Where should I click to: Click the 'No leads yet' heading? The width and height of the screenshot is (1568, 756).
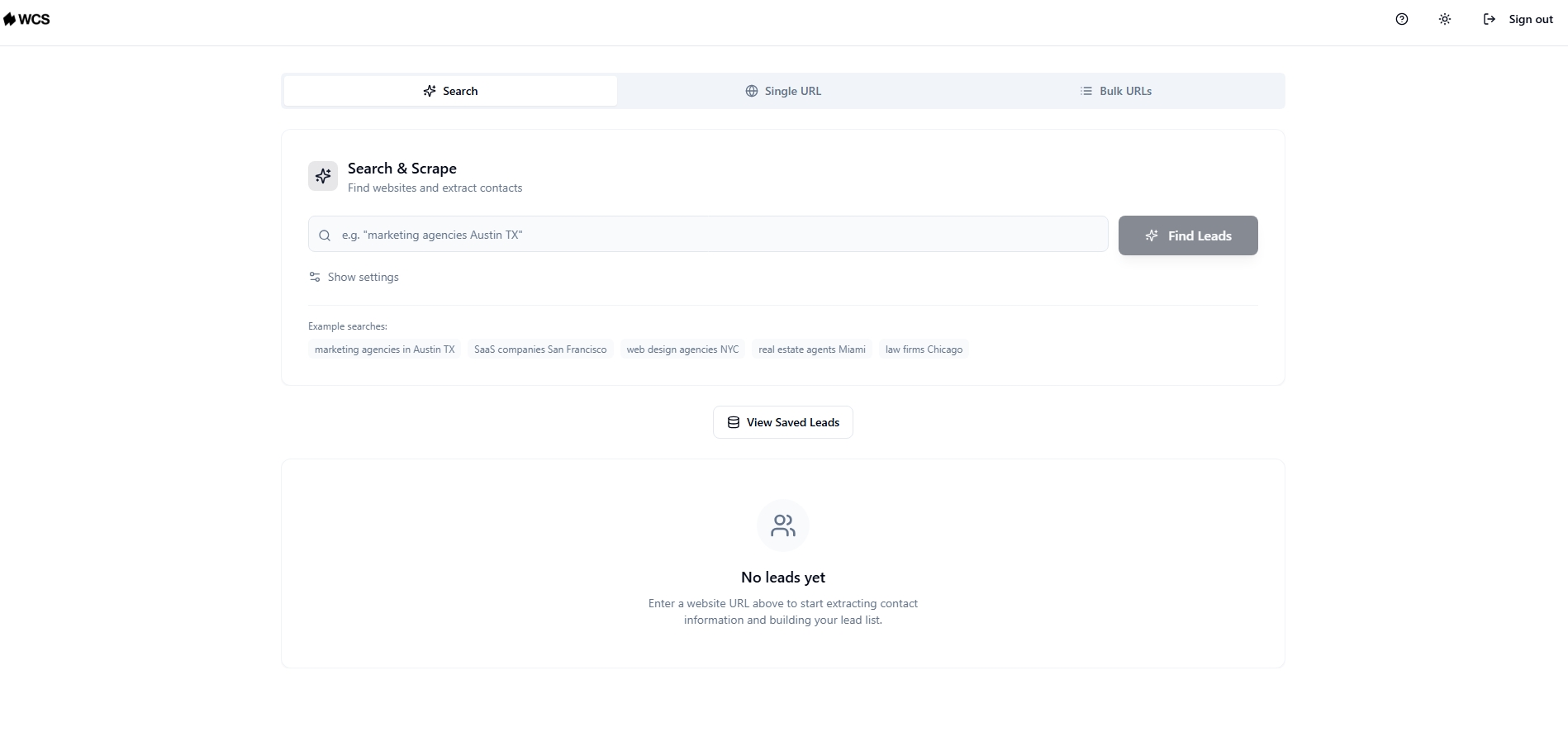(783, 578)
